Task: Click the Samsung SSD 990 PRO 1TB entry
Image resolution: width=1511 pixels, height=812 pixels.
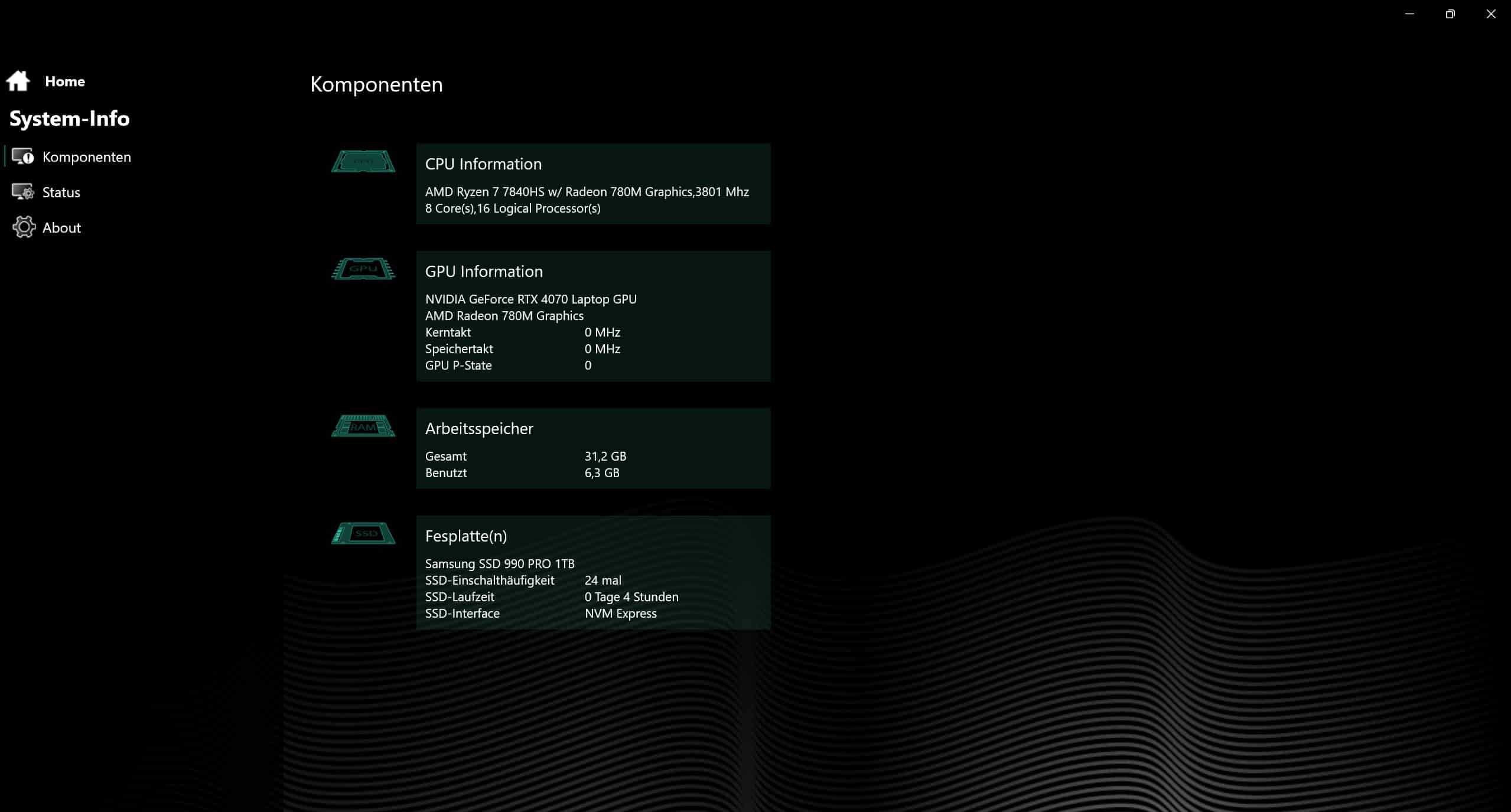Action: [x=500, y=564]
